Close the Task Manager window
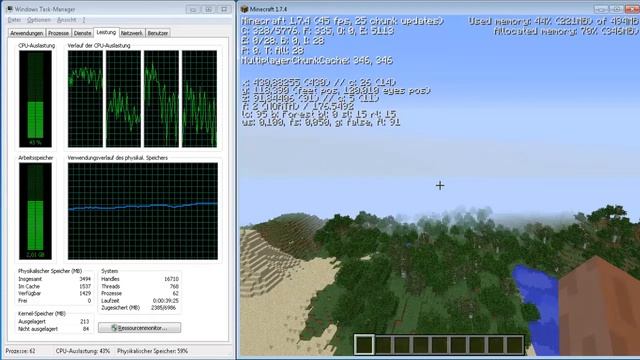 (x=224, y=9)
